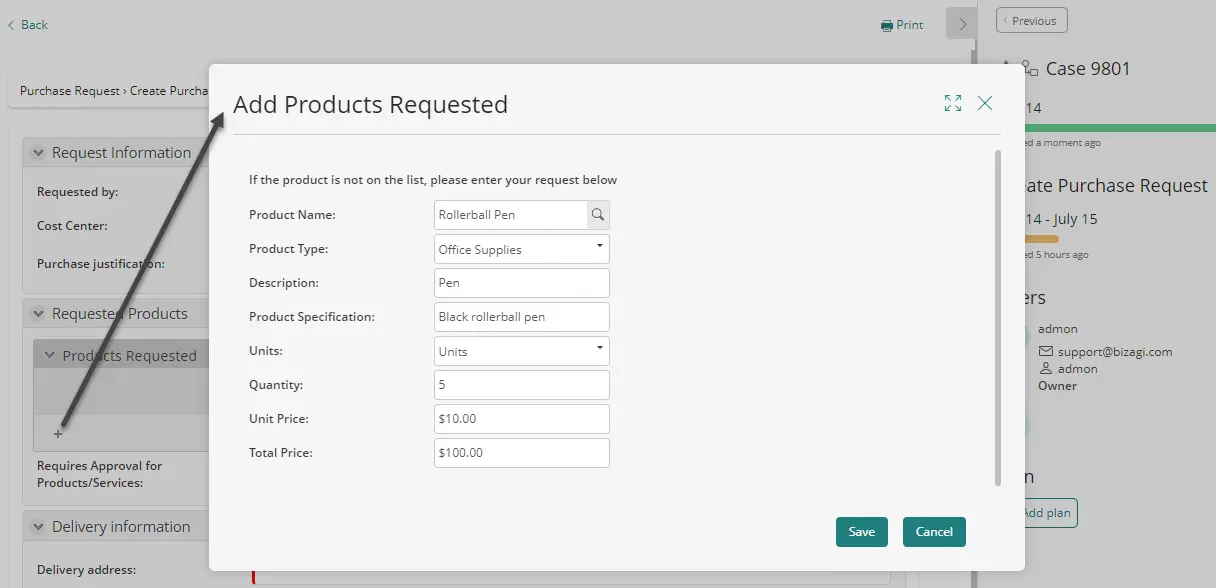Click the support@bizagi.com email address
Screen dimensions: 1216x588
(x=1115, y=352)
